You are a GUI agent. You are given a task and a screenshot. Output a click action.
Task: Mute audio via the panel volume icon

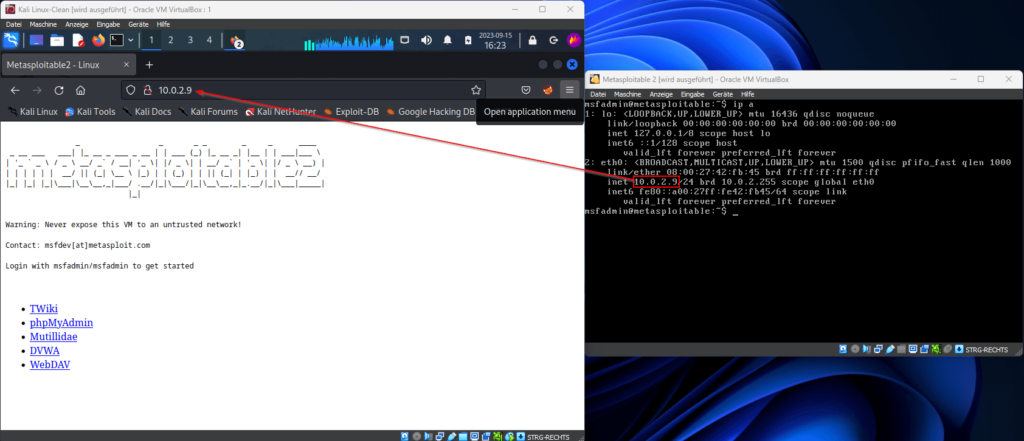[x=426, y=41]
